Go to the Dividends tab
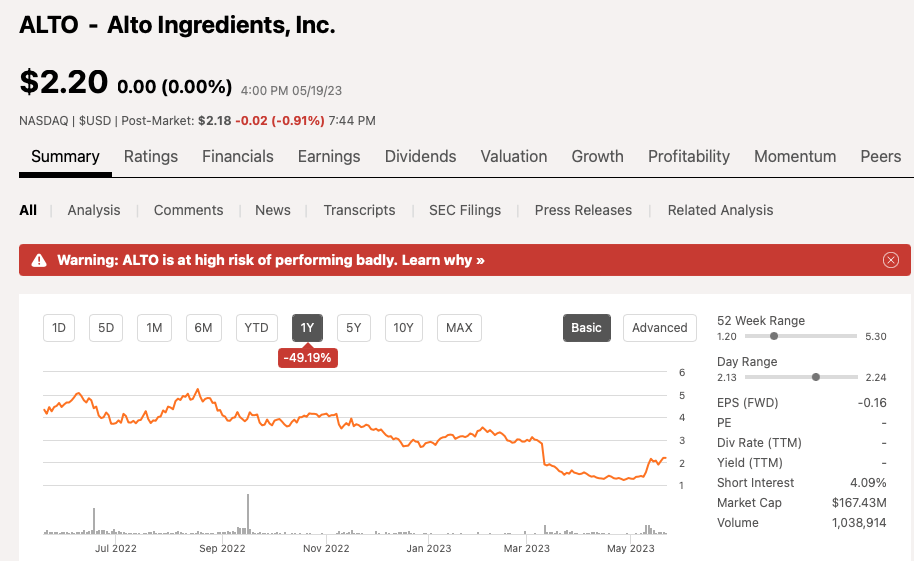Image resolution: width=914 pixels, height=561 pixels. [x=420, y=157]
